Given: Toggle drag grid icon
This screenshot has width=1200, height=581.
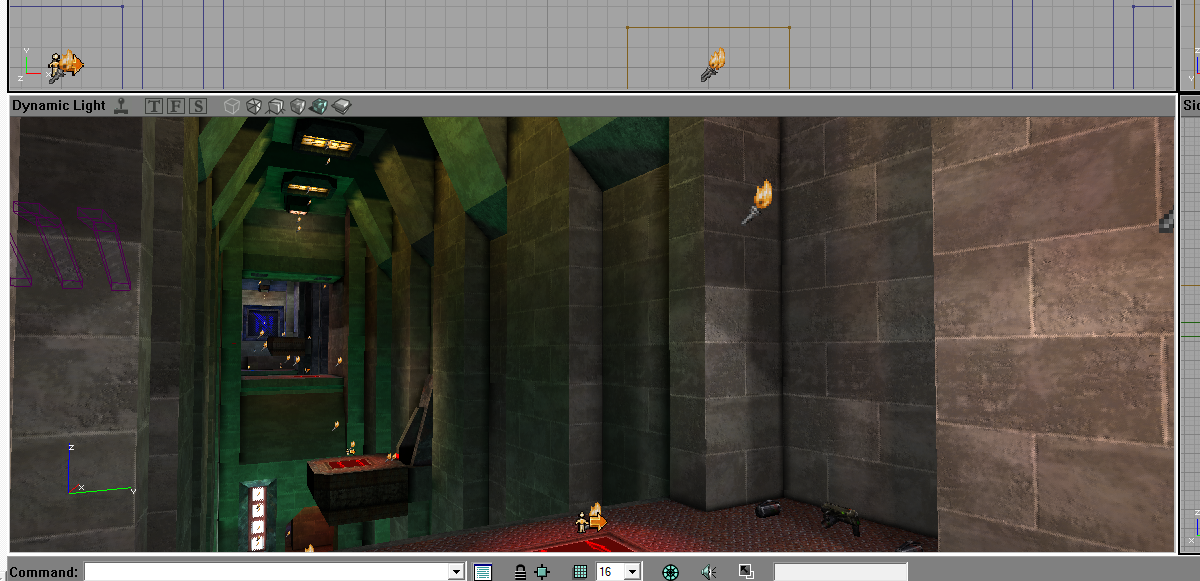Looking at the screenshot, I should click(x=580, y=572).
